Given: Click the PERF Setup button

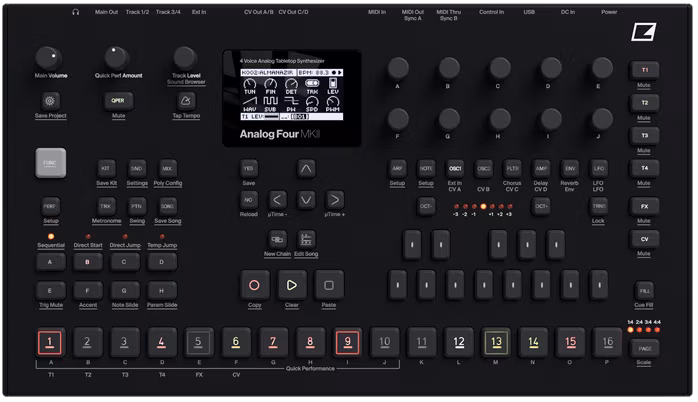Looking at the screenshot, I should pos(50,206).
